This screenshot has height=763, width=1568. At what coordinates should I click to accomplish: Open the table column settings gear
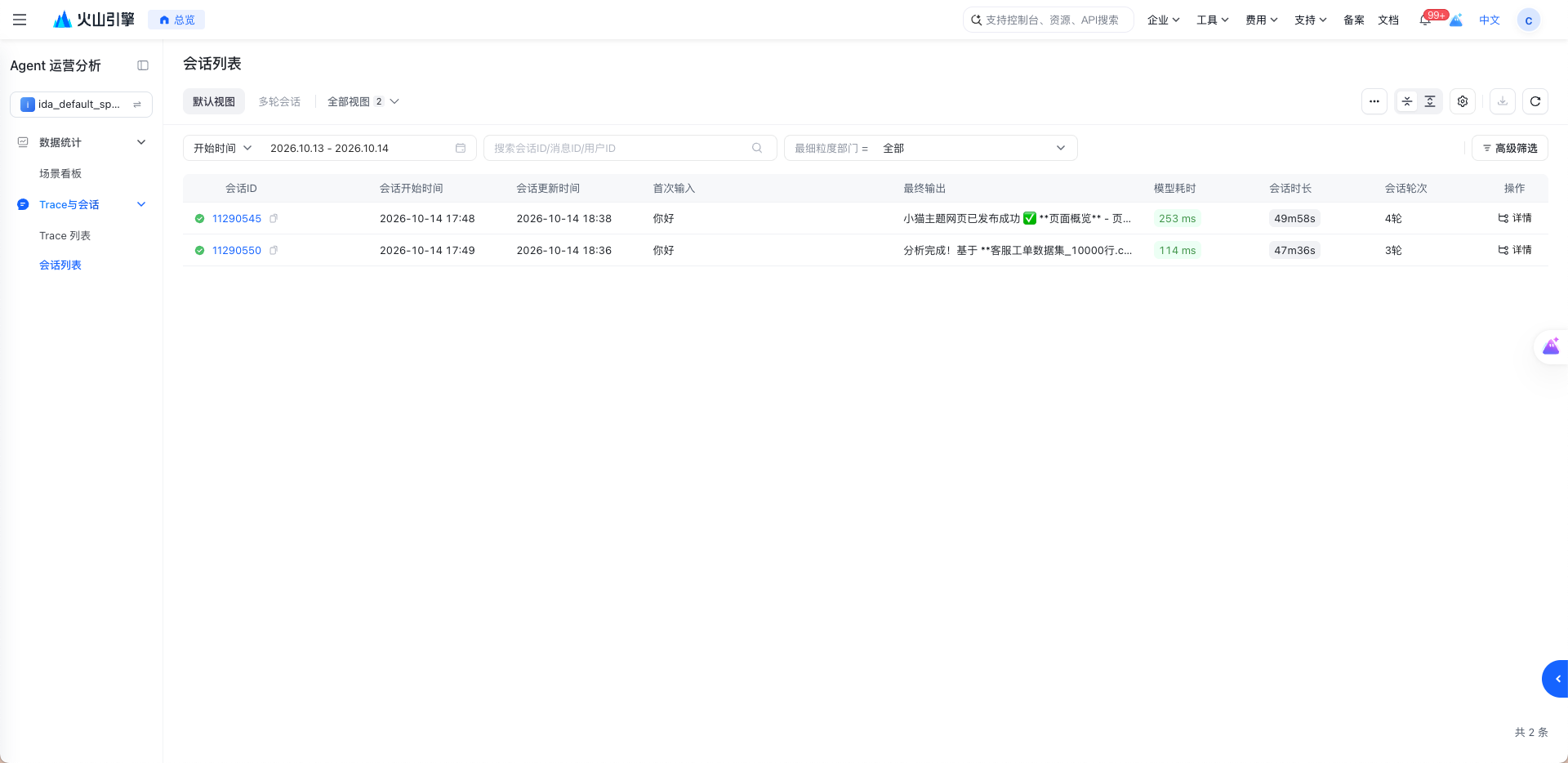1463,101
